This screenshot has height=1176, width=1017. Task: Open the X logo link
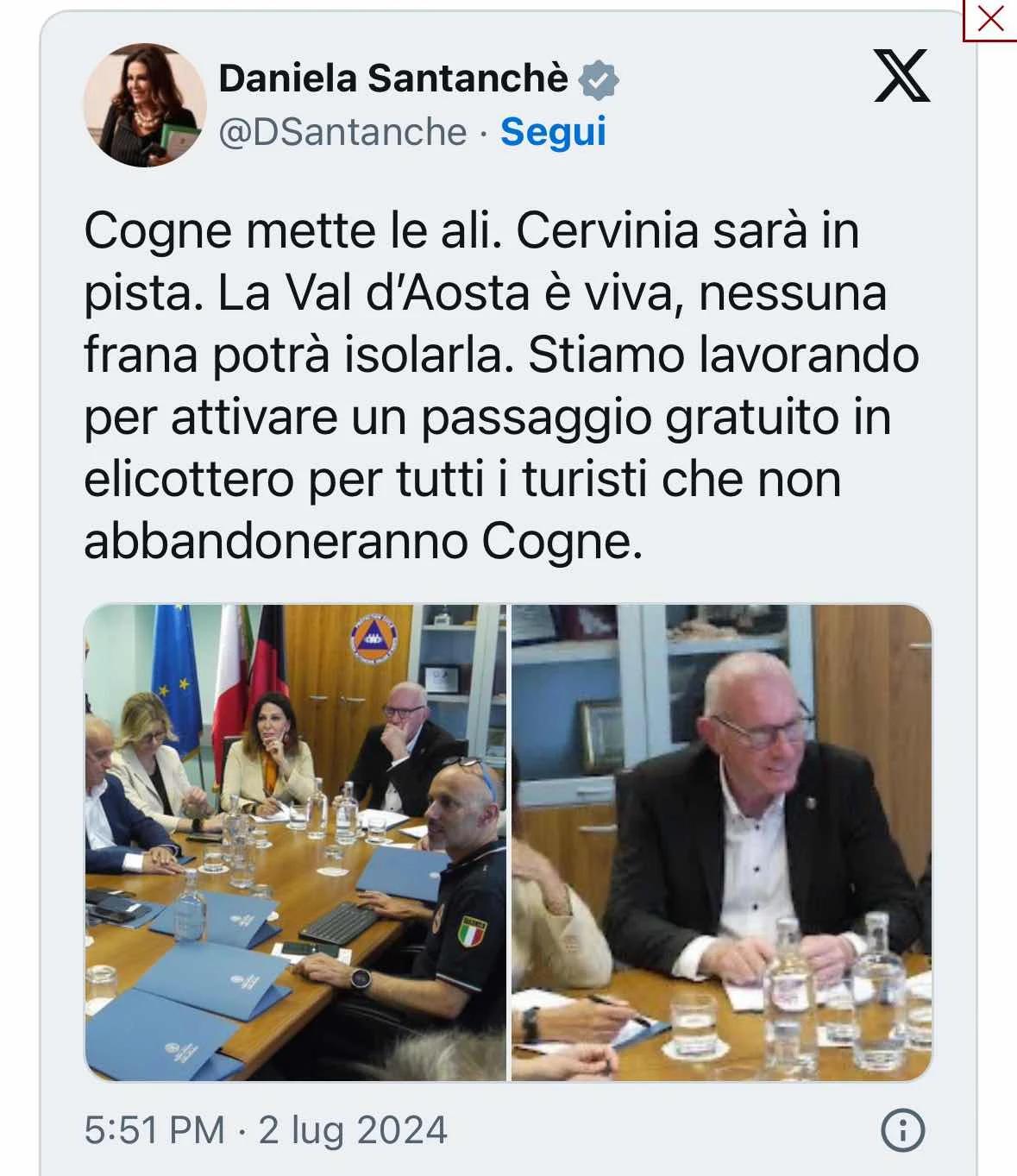click(x=901, y=76)
